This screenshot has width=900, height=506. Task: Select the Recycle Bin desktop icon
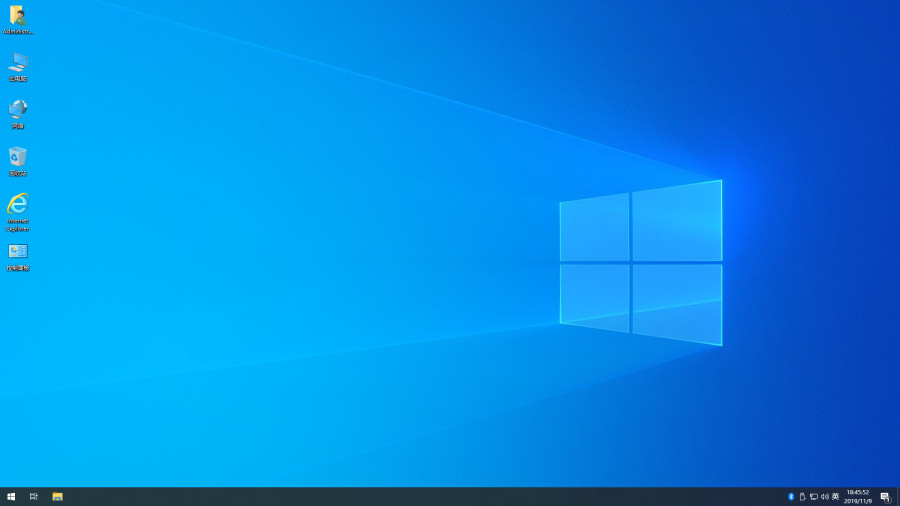18,161
